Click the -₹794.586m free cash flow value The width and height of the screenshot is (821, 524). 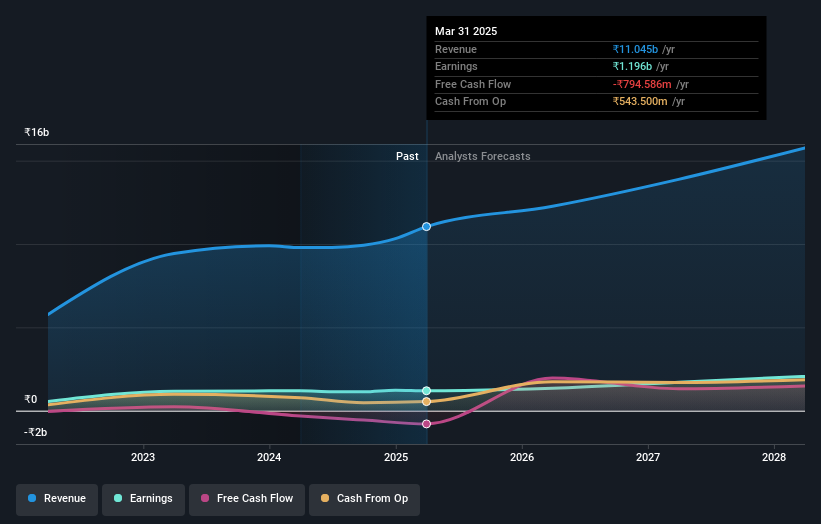(x=642, y=84)
